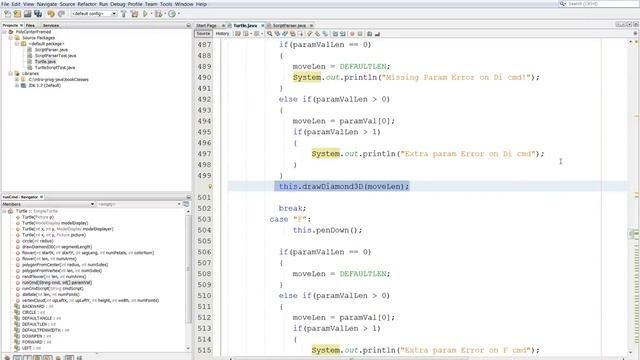Click the Source view button
The height and width of the screenshot is (360, 640).
point(203,34)
